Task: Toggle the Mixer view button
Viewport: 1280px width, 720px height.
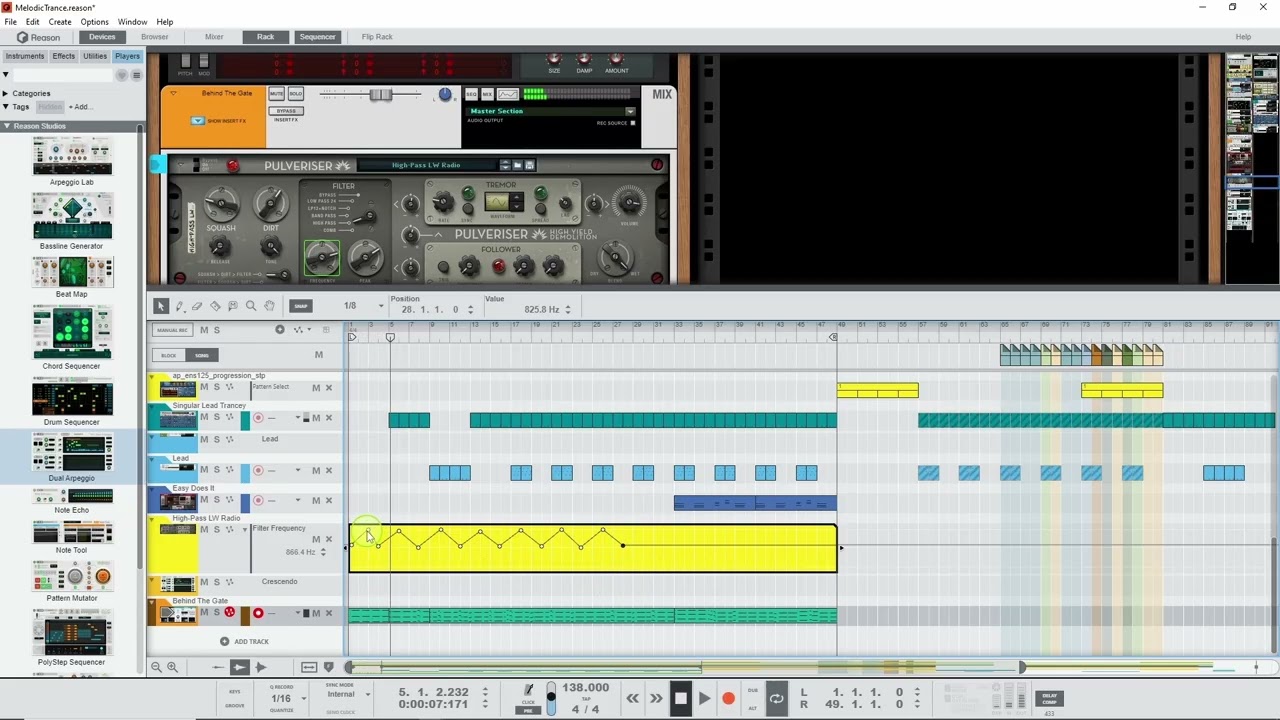Action: pyautogui.click(x=214, y=37)
